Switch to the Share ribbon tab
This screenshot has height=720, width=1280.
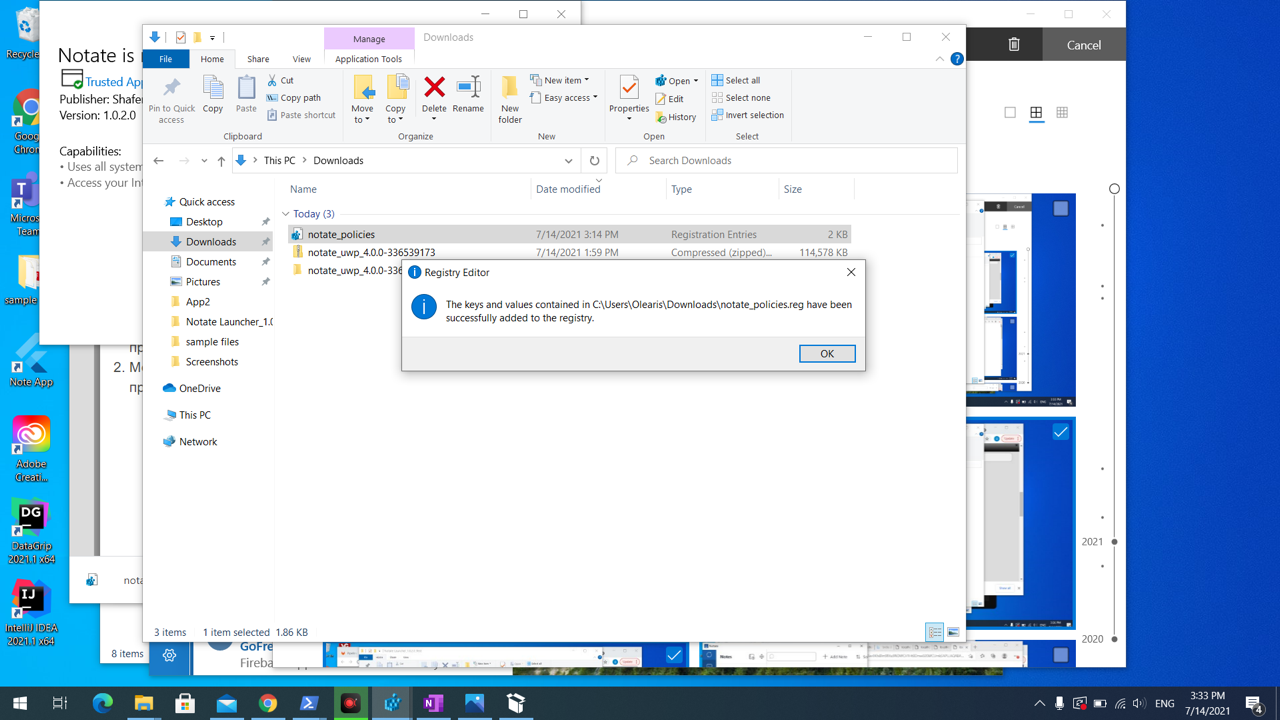pyautogui.click(x=258, y=59)
